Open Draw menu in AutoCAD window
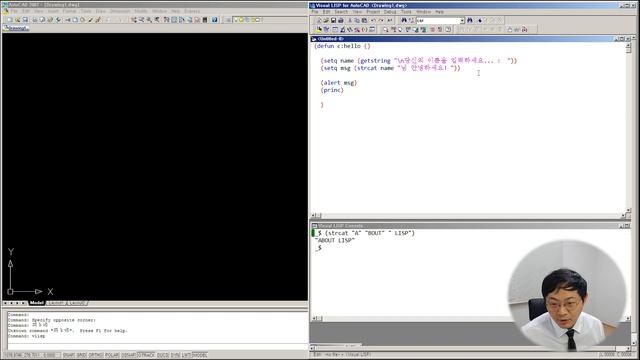Screen dimensions: 640x360 (100, 11)
